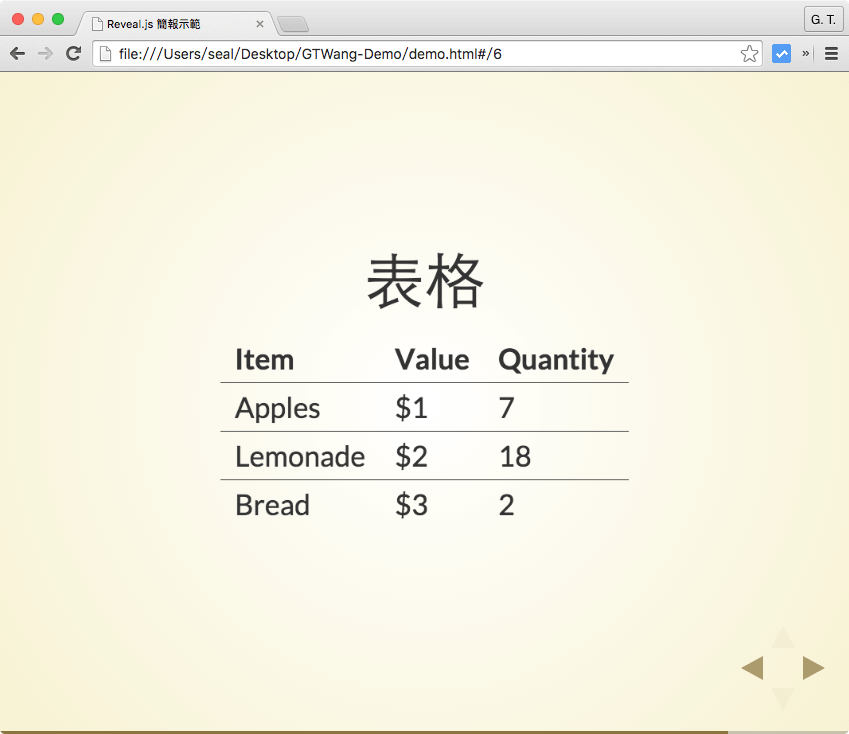849x734 pixels.
Task: Click the yellow minimize traffic light
Action: [x=38, y=18]
